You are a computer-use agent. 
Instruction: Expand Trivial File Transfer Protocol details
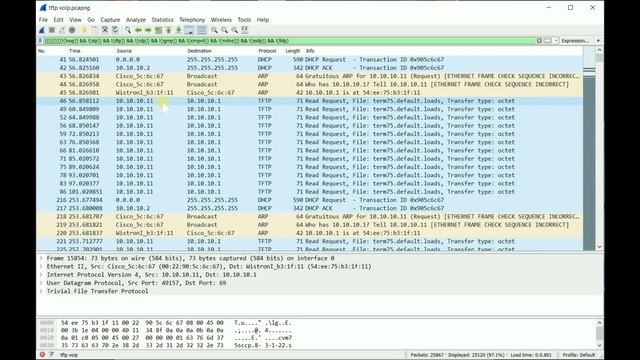41,291
